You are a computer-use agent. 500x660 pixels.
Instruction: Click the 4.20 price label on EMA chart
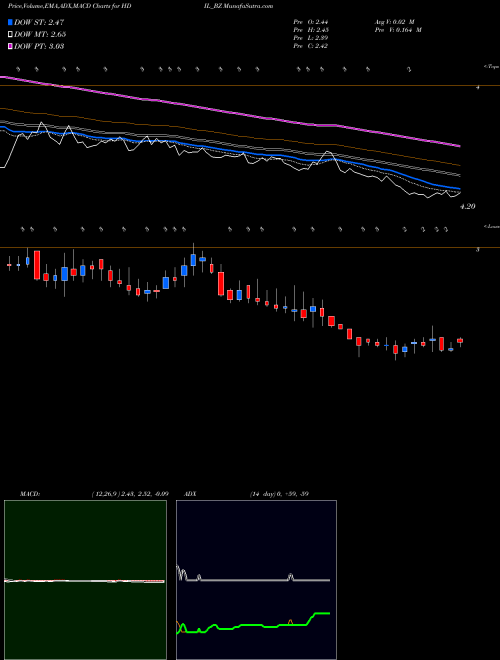coord(467,206)
